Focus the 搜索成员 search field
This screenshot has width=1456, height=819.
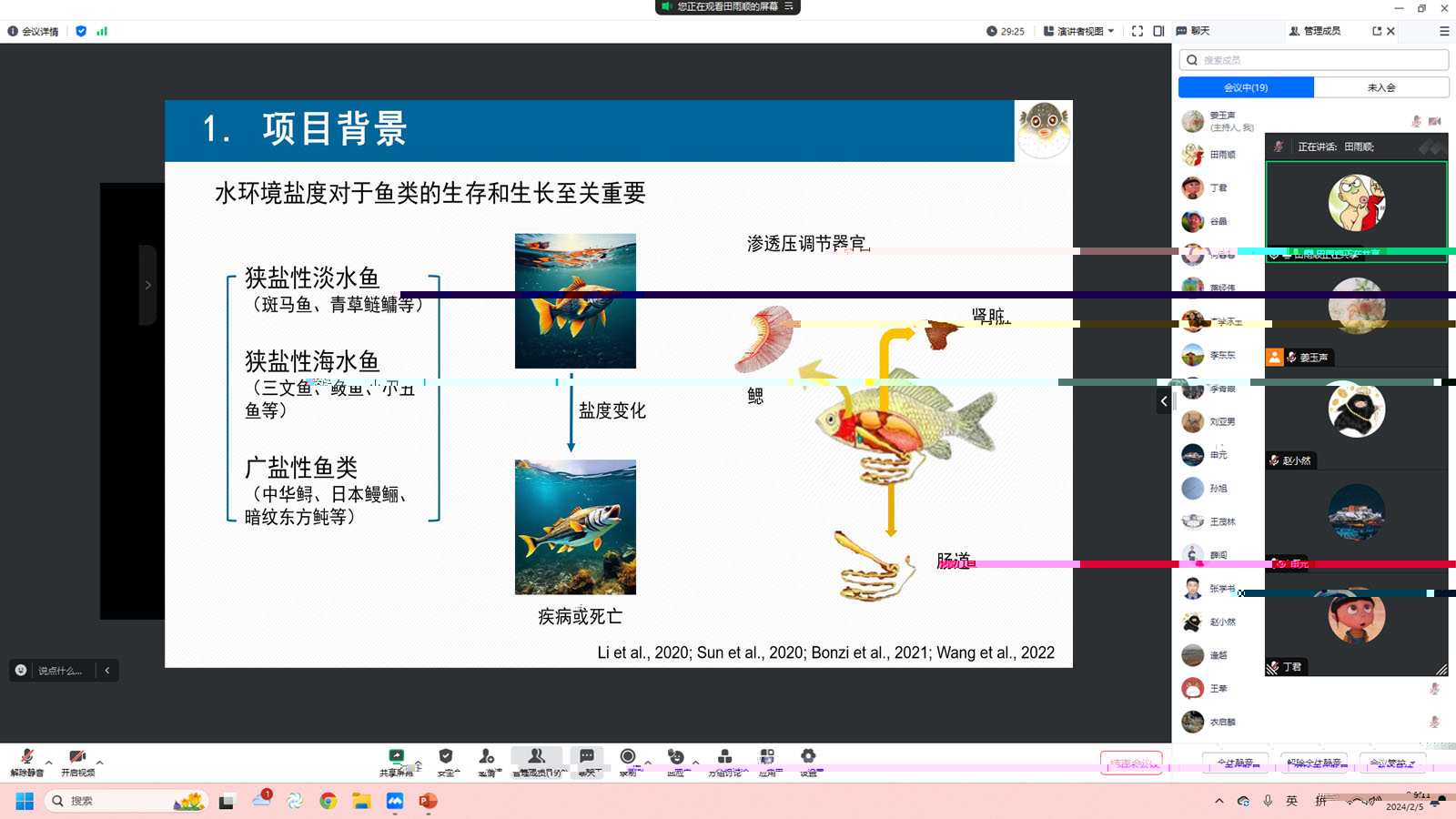(x=1314, y=60)
